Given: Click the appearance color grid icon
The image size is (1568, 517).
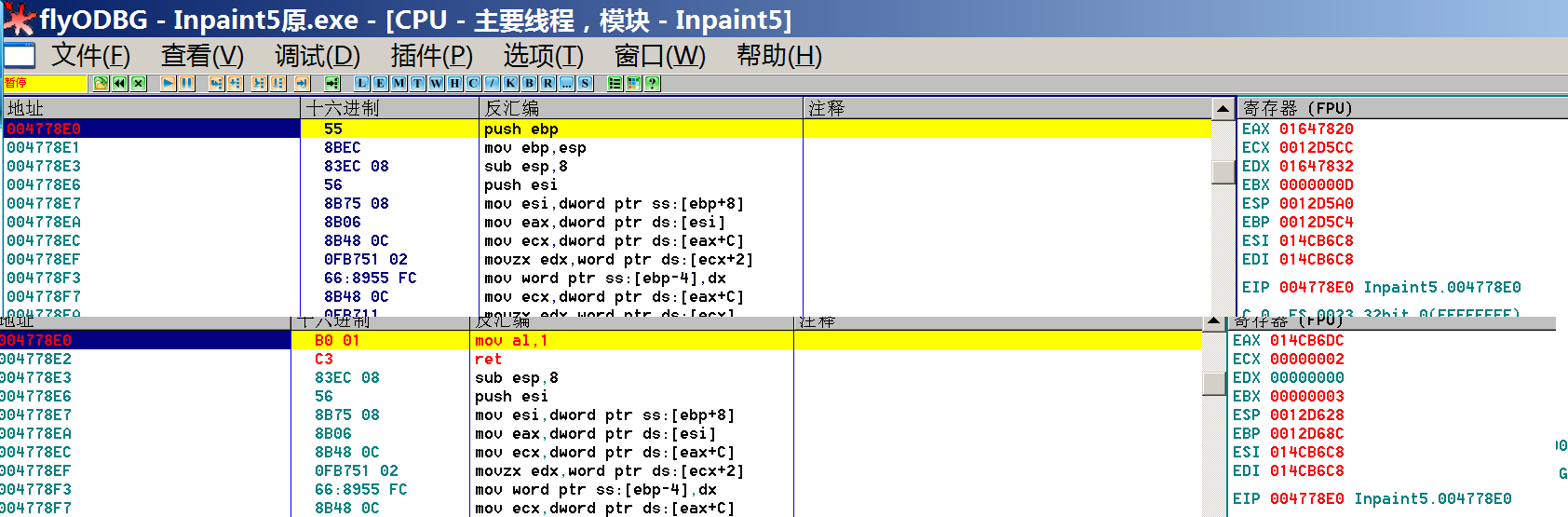Looking at the screenshot, I should 633,83.
